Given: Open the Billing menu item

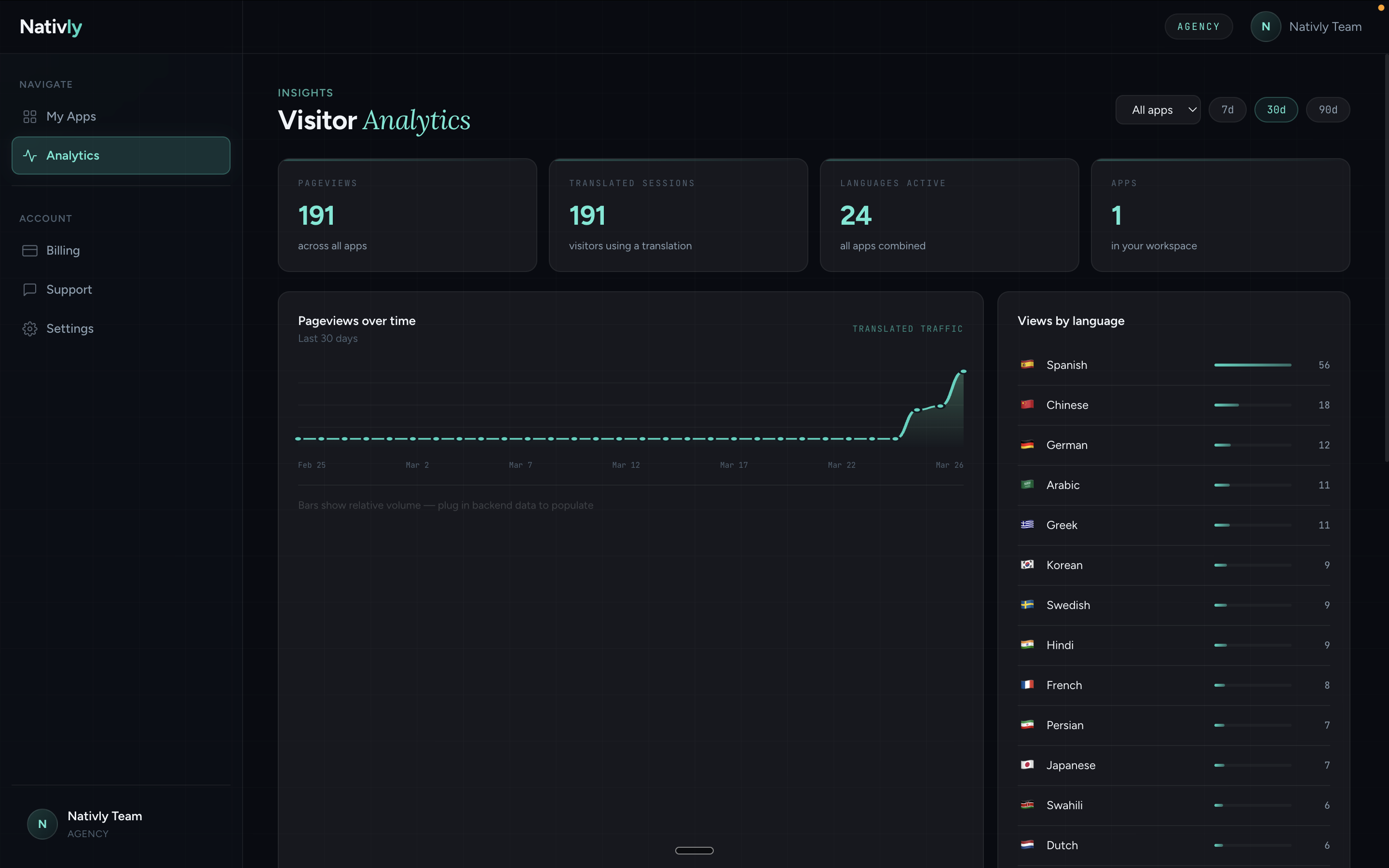Looking at the screenshot, I should [63, 251].
